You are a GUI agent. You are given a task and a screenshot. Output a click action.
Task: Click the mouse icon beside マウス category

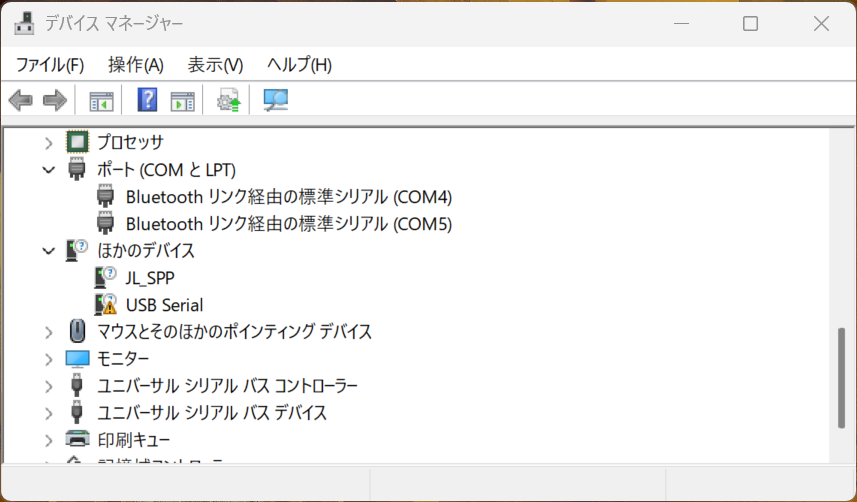click(x=77, y=331)
